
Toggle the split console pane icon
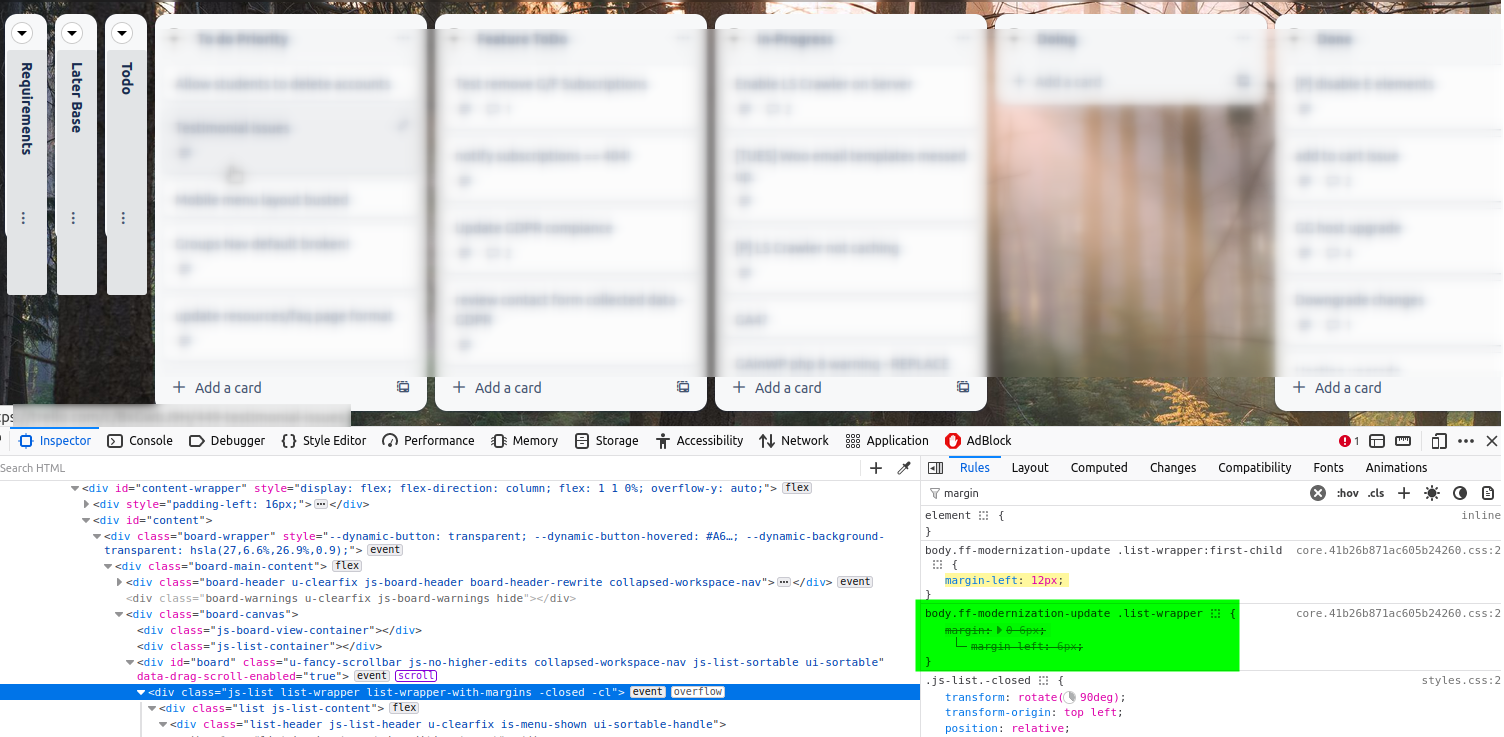pyautogui.click(x=1376, y=441)
